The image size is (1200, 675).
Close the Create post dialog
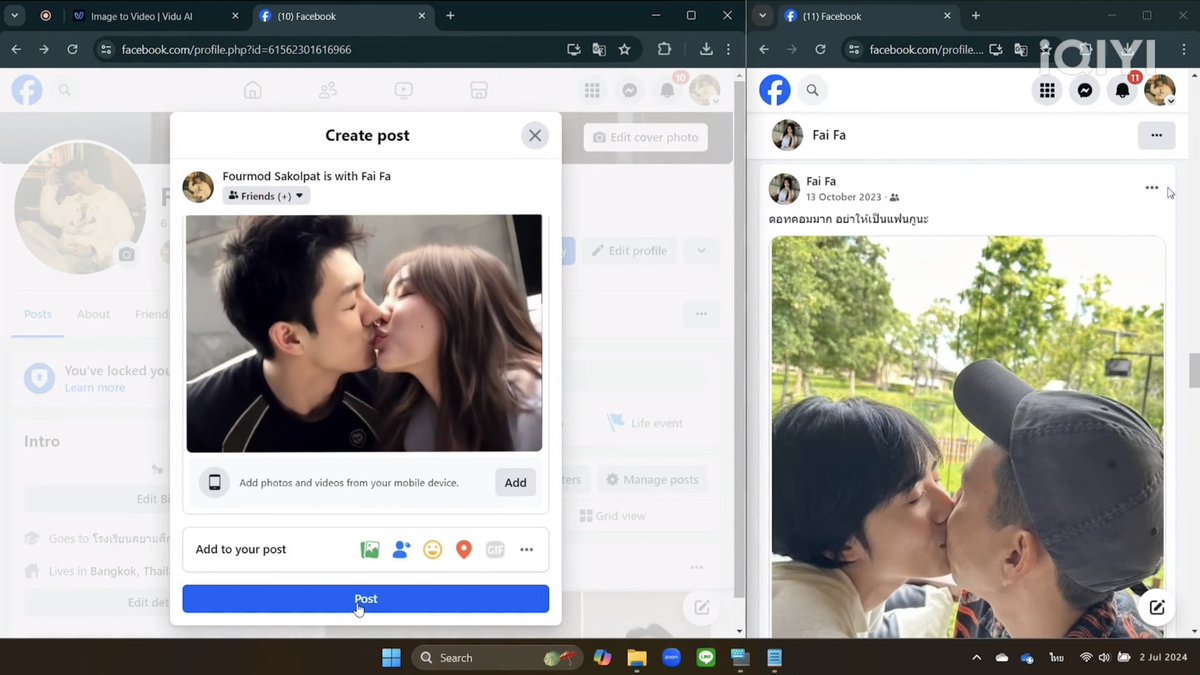coord(535,136)
